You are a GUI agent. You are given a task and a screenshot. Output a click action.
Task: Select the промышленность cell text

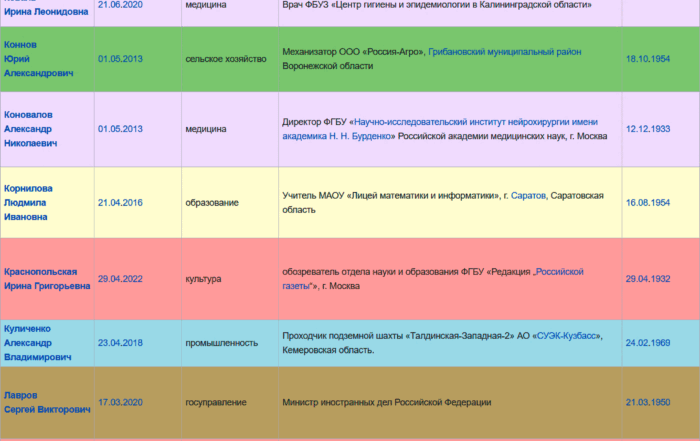tap(221, 343)
